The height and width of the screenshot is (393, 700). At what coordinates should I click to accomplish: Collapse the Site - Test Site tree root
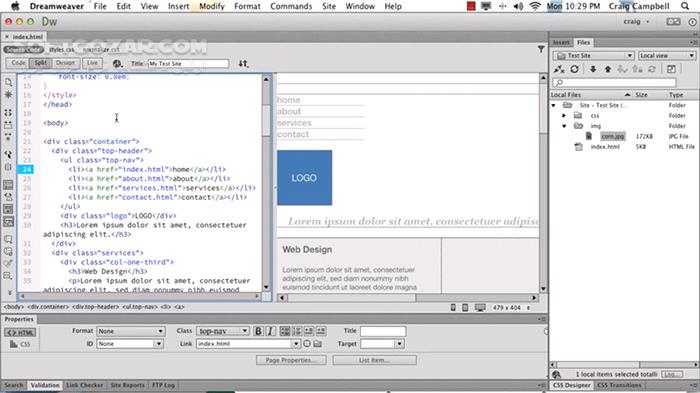coord(554,105)
